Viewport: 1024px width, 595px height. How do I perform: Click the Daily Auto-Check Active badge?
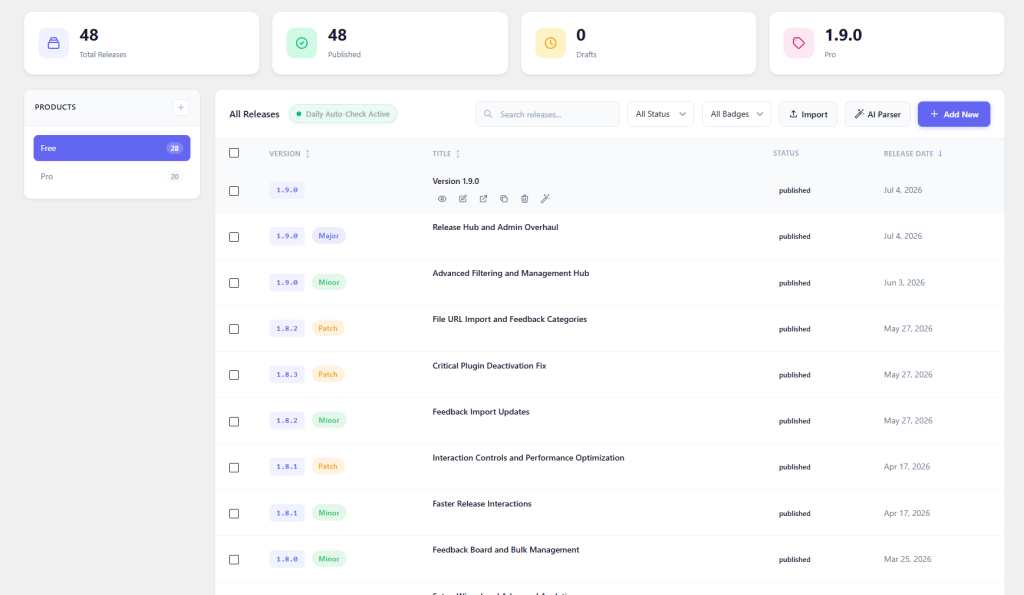pyautogui.click(x=343, y=114)
